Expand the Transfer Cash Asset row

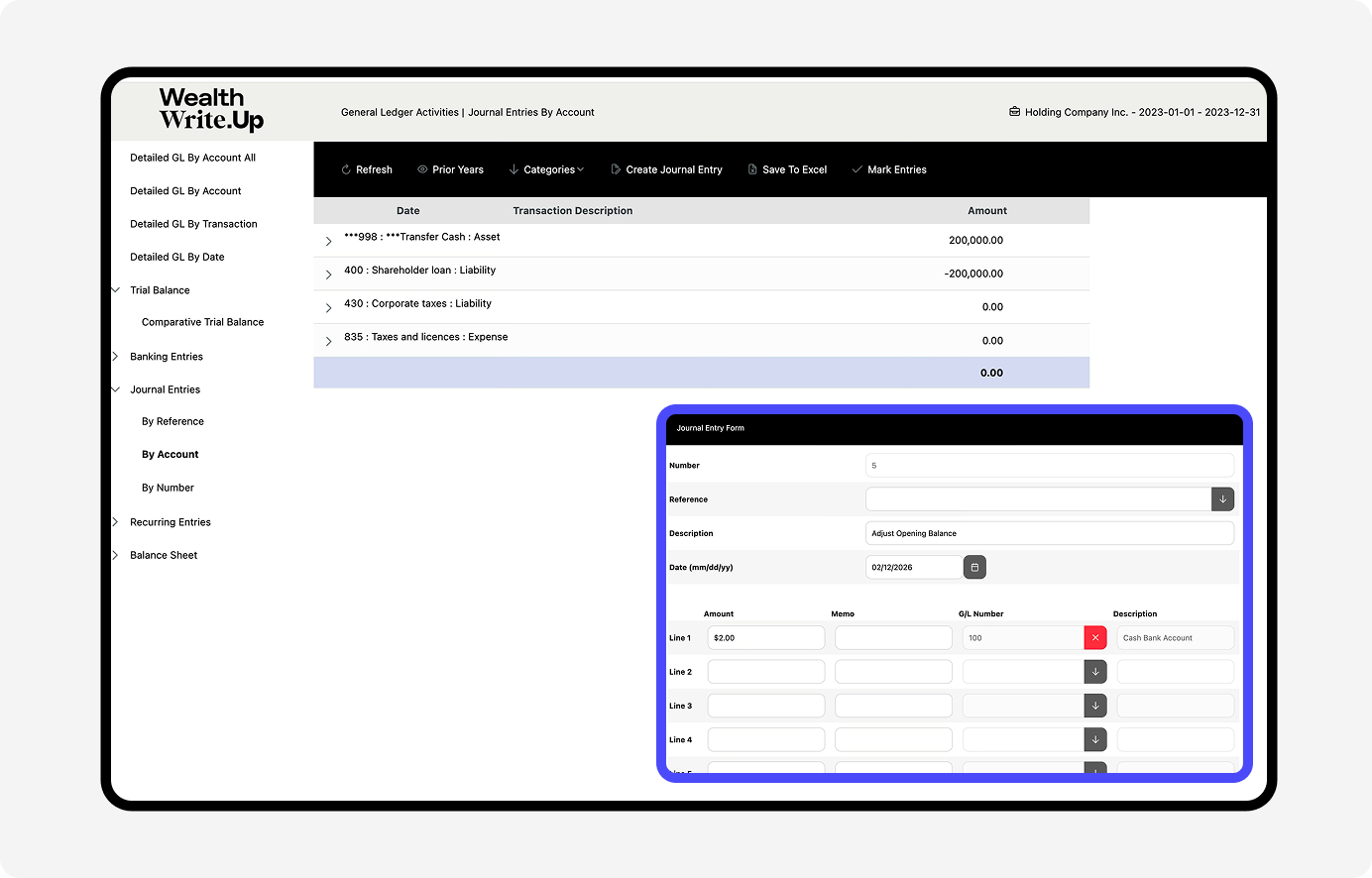click(x=328, y=241)
